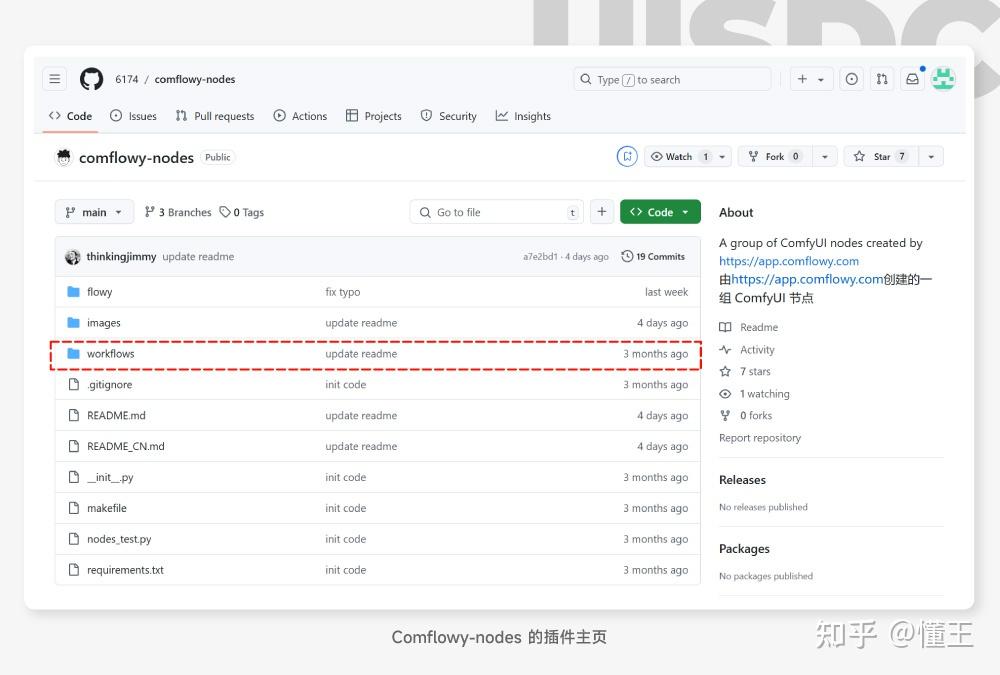The height and width of the screenshot is (675, 1000).
Task: Expand the main branch dropdown
Action: pyautogui.click(x=93, y=211)
